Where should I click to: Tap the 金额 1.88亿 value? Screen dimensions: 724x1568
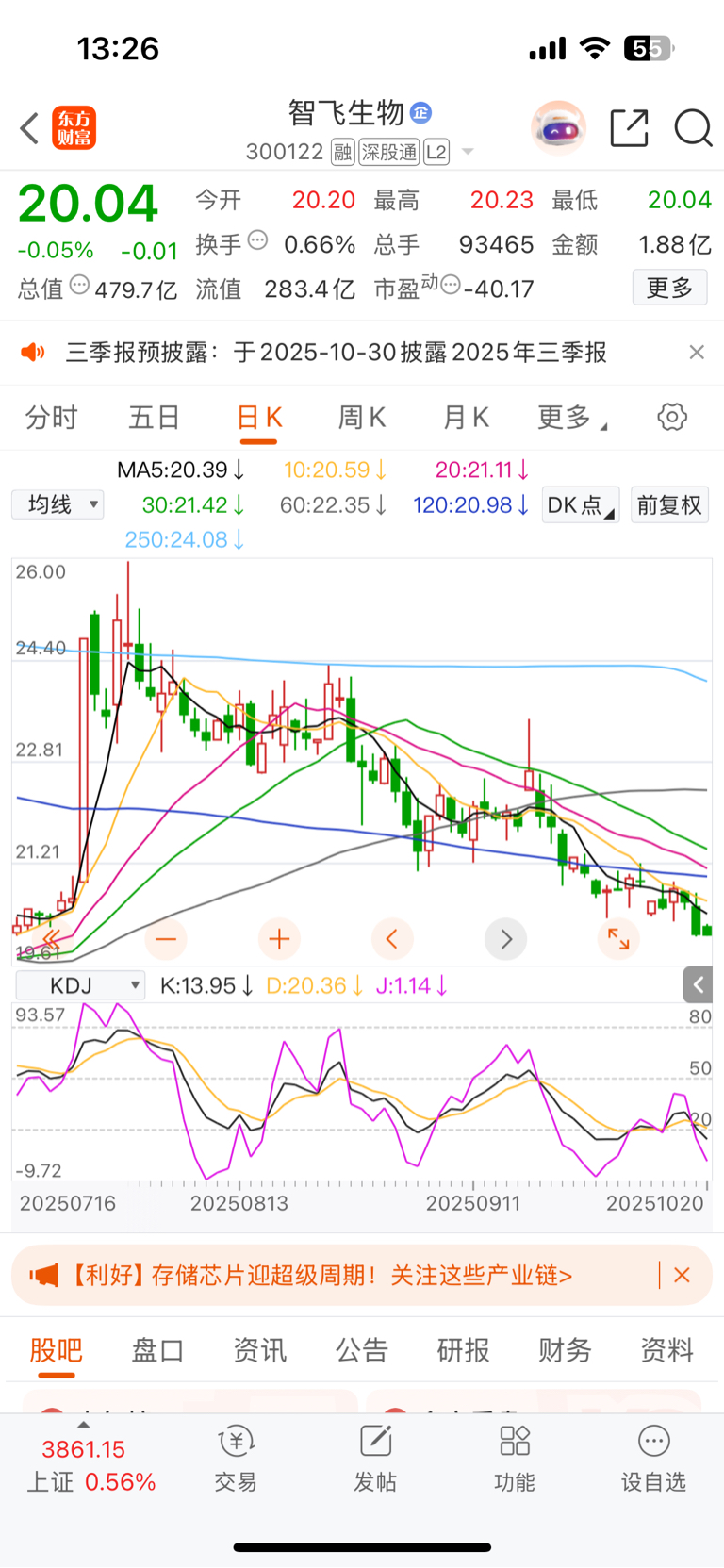(x=674, y=244)
